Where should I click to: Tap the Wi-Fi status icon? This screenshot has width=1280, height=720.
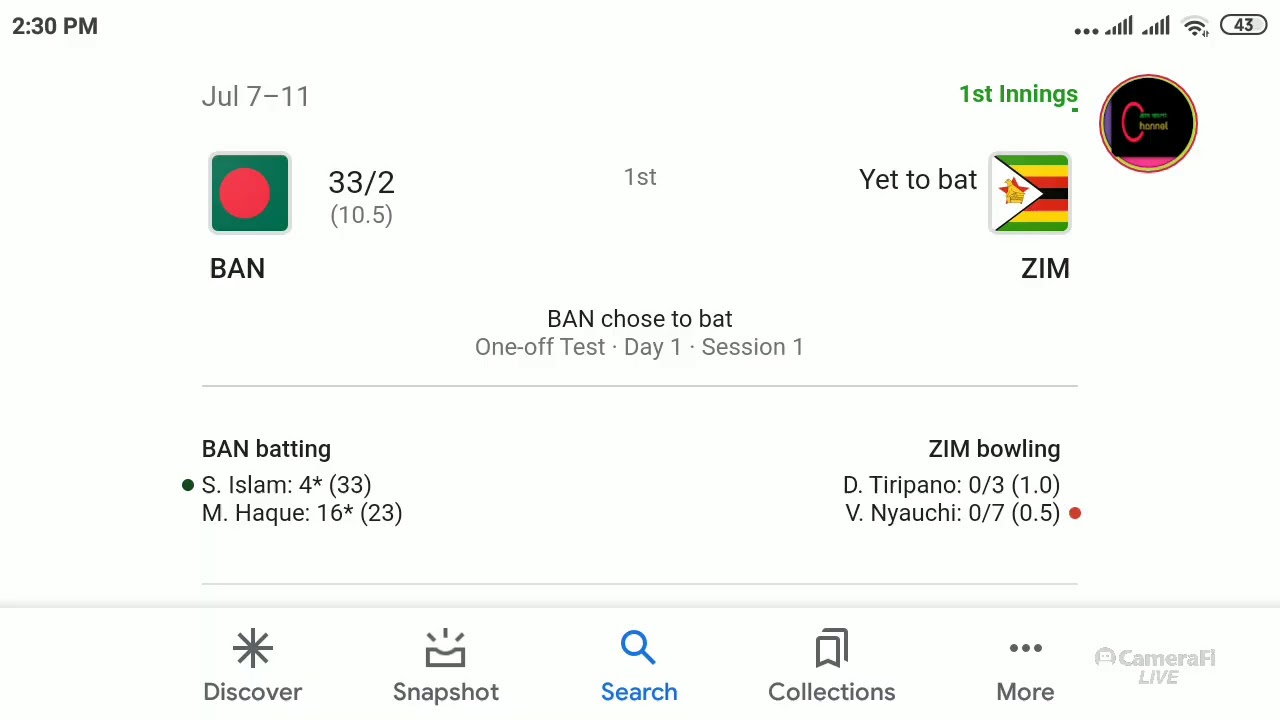(x=1195, y=27)
